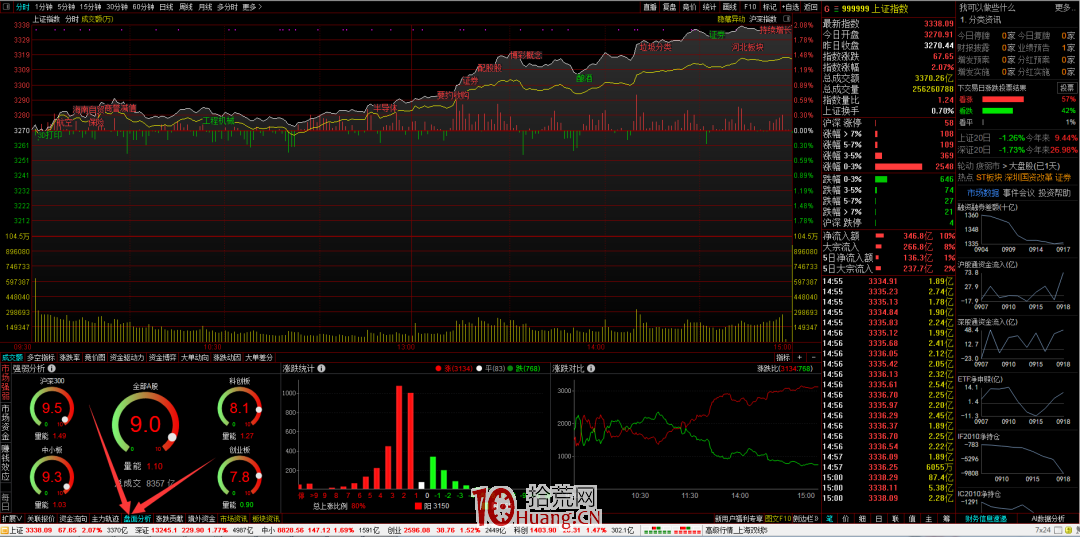Viewport: 1080px width, 537px height.
Task: Select the 联 tab icon under tick list
Action: pyautogui.click(x=896, y=519)
